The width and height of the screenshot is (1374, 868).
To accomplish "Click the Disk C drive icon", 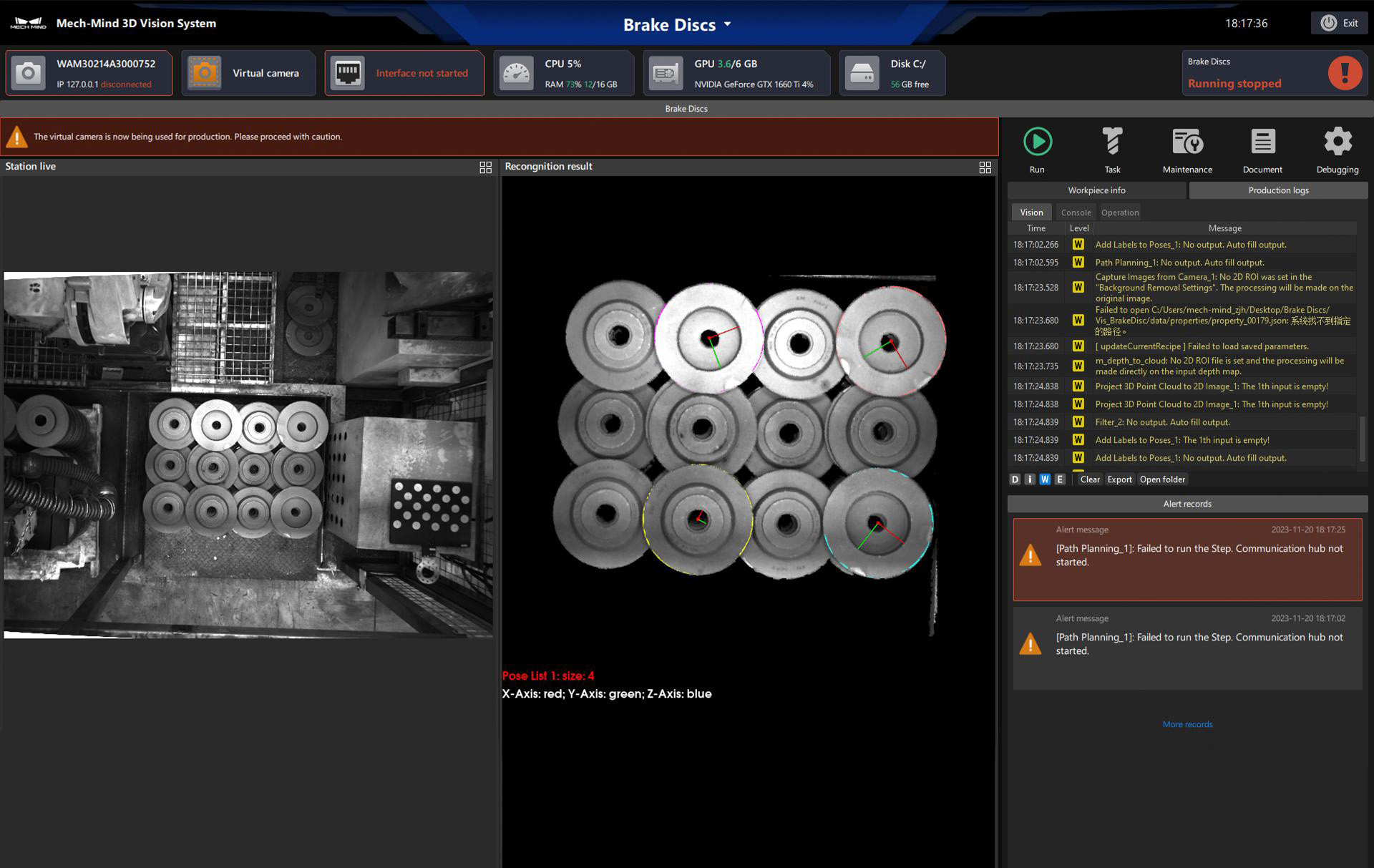I will tap(862, 73).
